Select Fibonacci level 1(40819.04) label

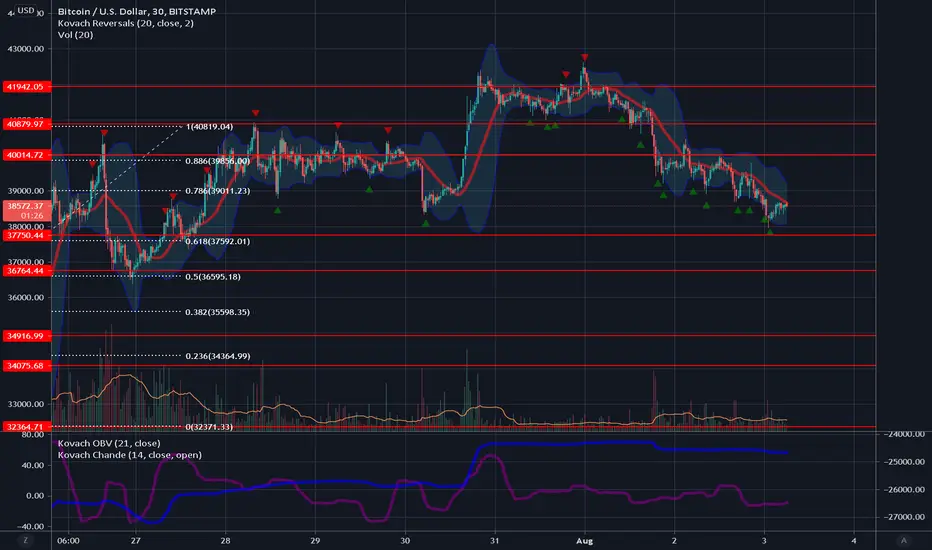(209, 127)
